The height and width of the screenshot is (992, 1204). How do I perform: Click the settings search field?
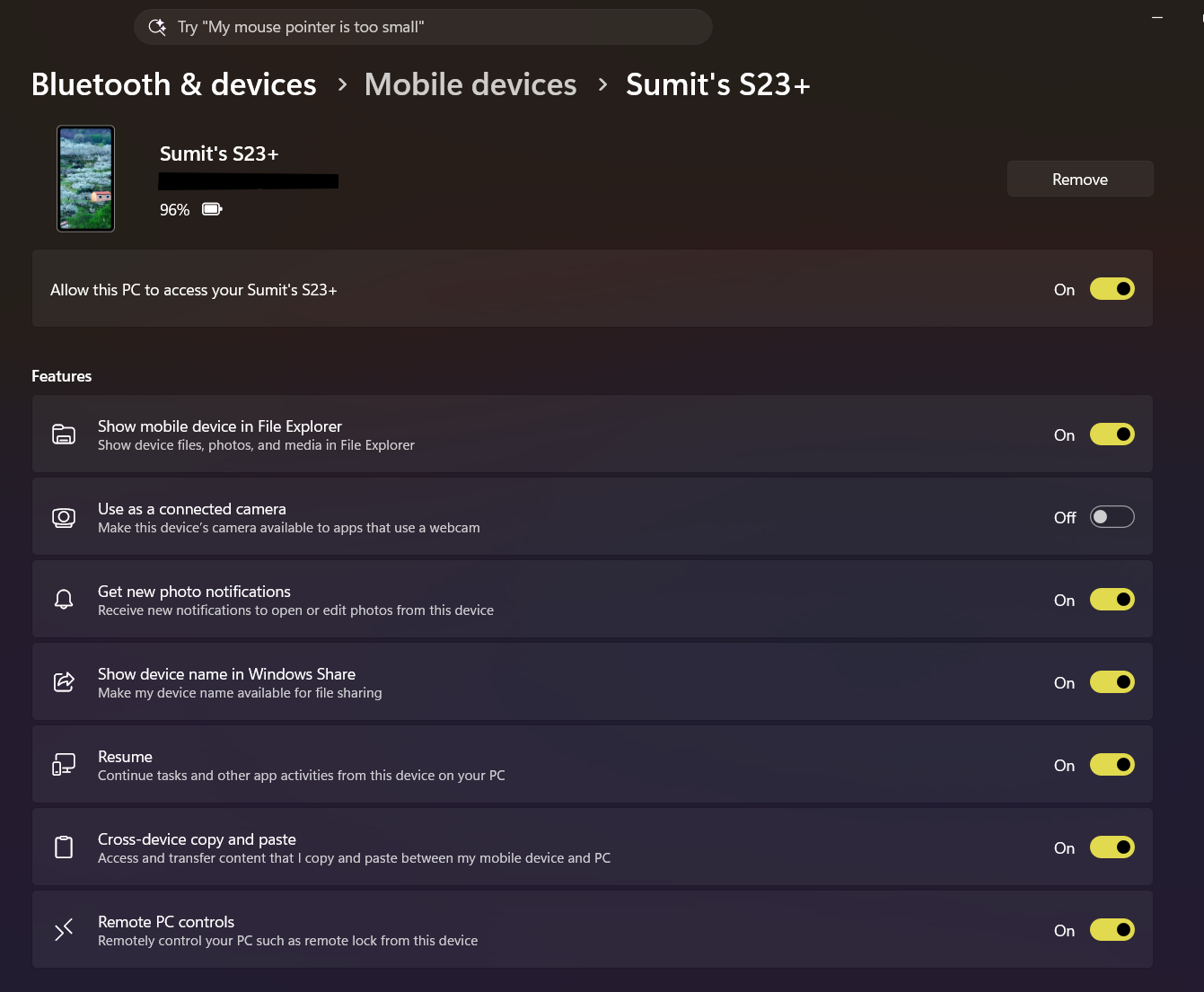(423, 27)
